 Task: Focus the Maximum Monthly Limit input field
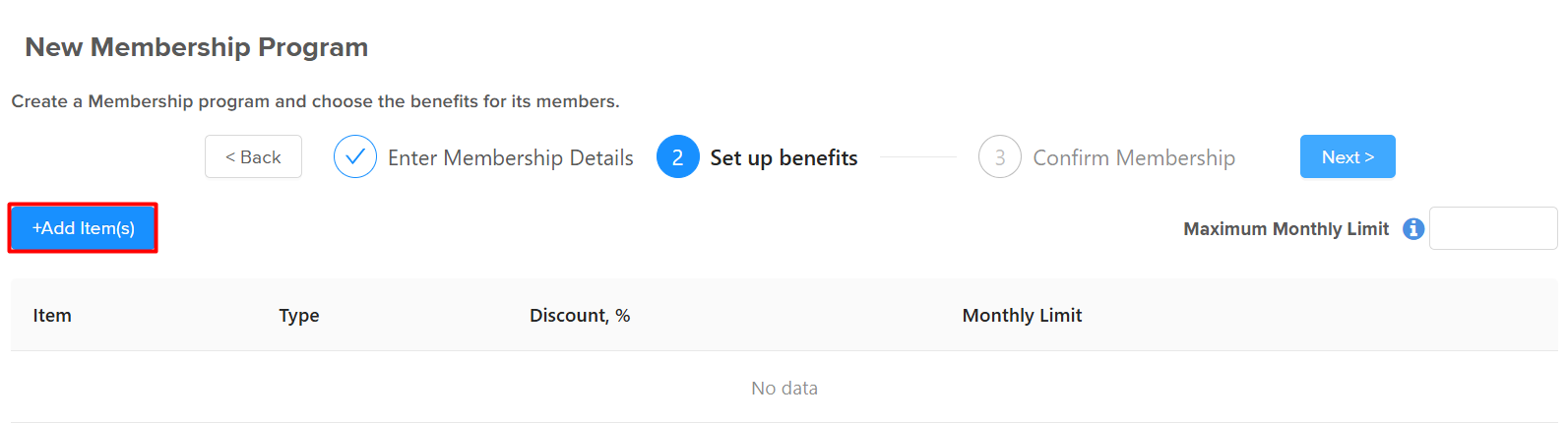point(1493,228)
